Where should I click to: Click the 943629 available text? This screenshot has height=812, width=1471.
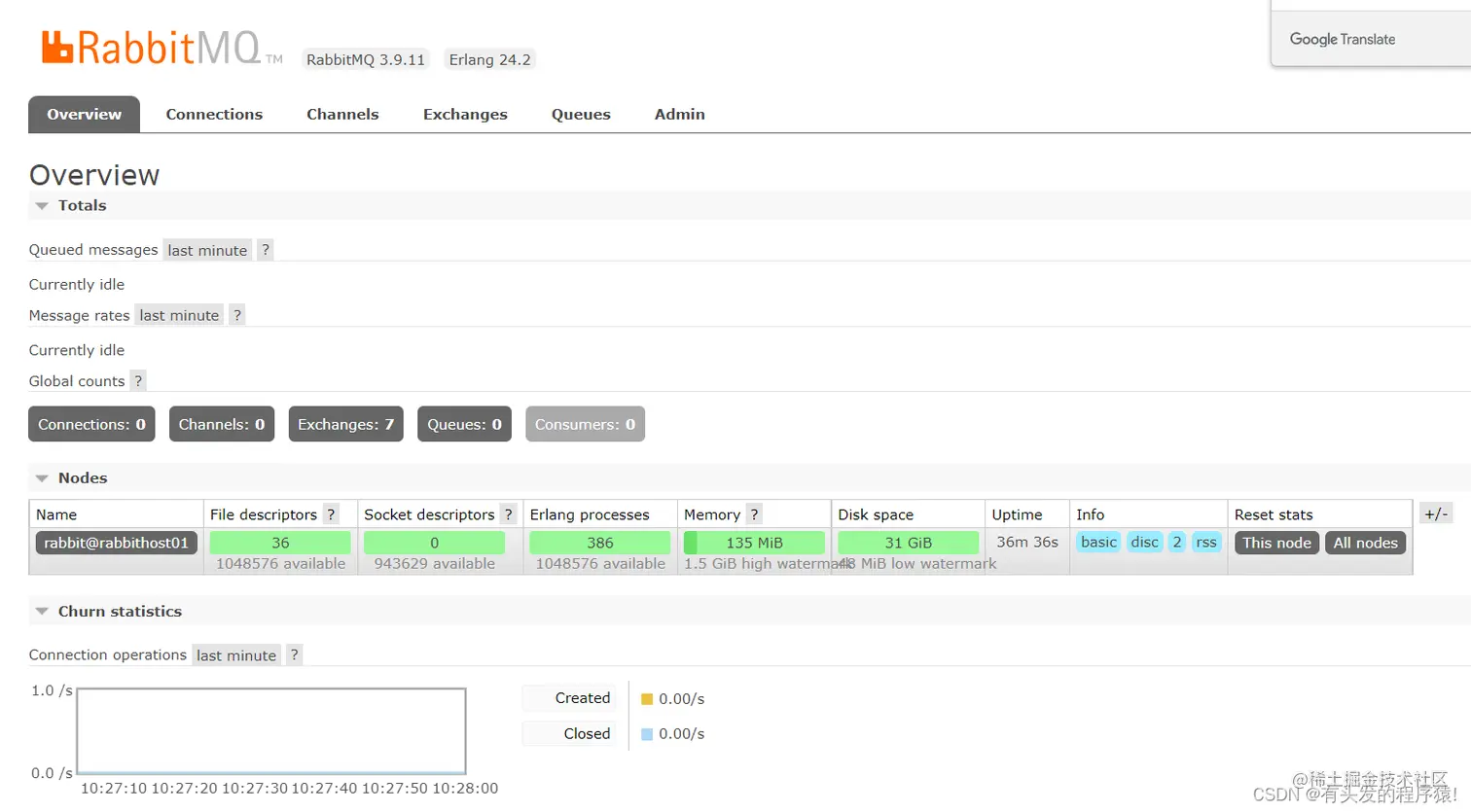(x=434, y=564)
